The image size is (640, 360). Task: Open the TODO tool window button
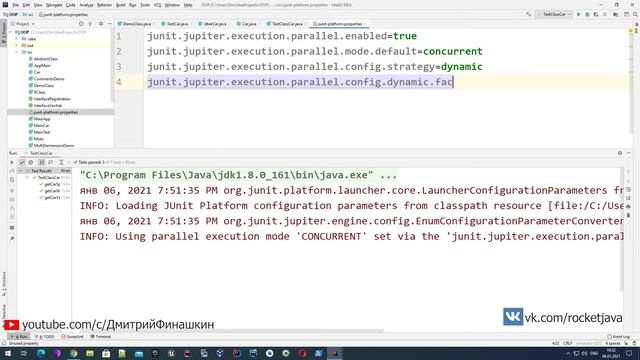45,337
